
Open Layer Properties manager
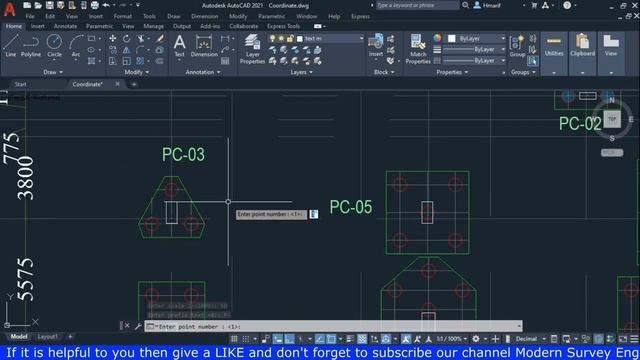point(253,49)
